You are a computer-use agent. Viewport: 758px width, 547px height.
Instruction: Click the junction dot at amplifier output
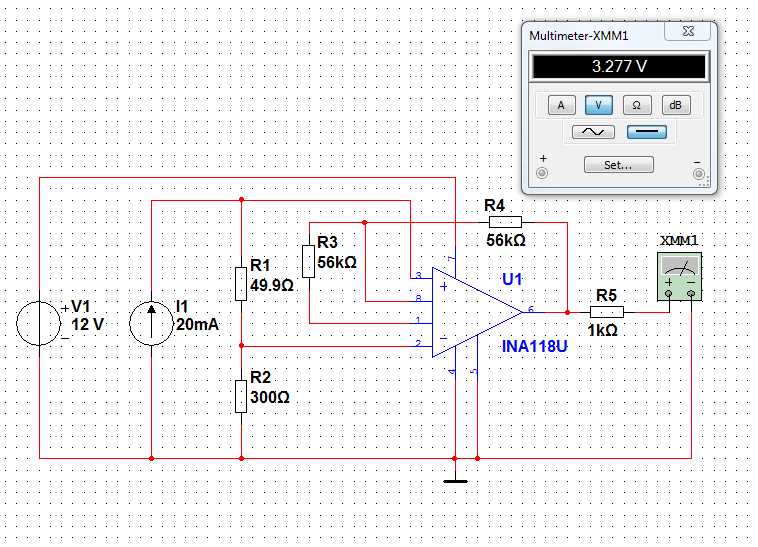coord(567,313)
